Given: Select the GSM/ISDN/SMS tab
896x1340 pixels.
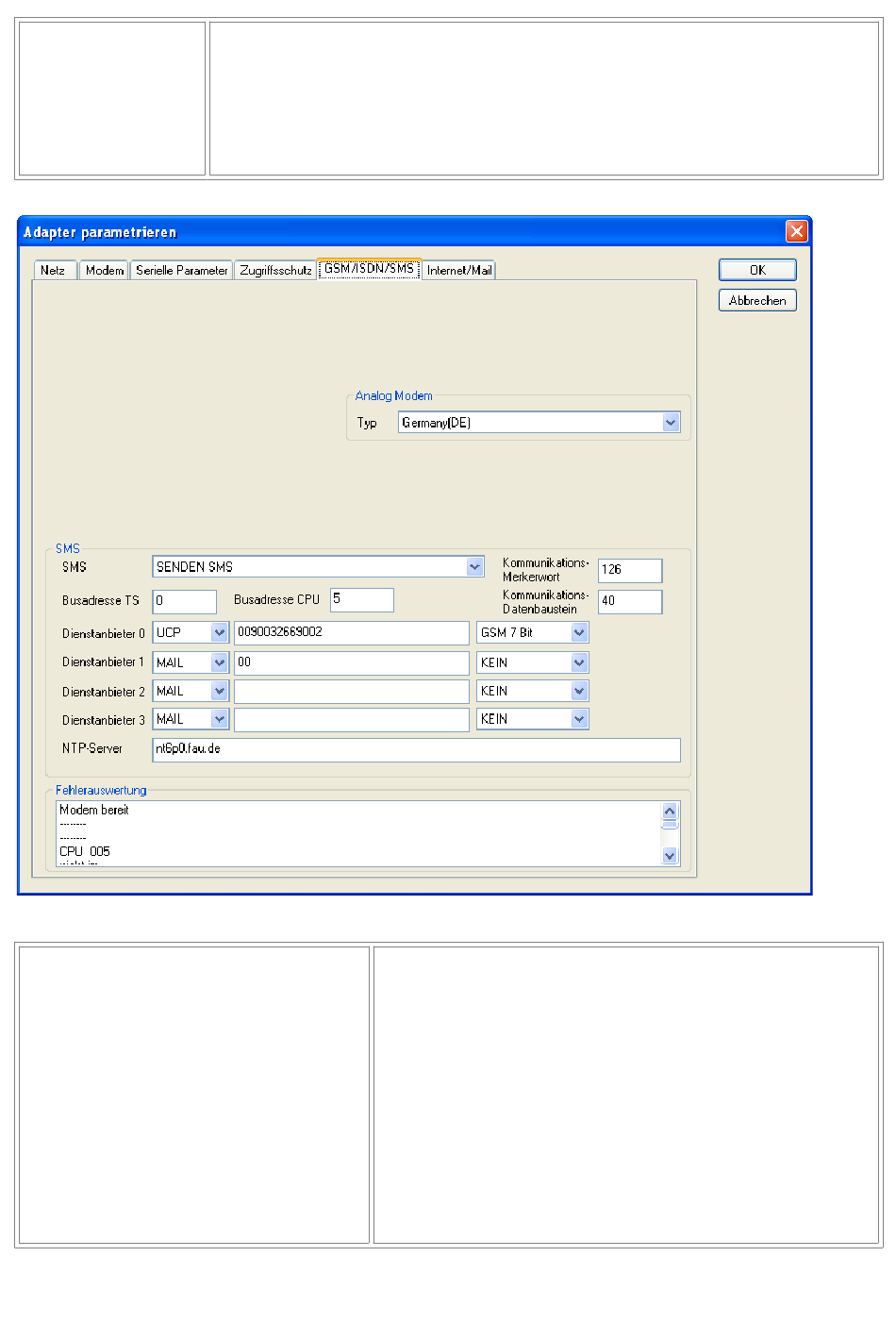Looking at the screenshot, I should [369, 269].
